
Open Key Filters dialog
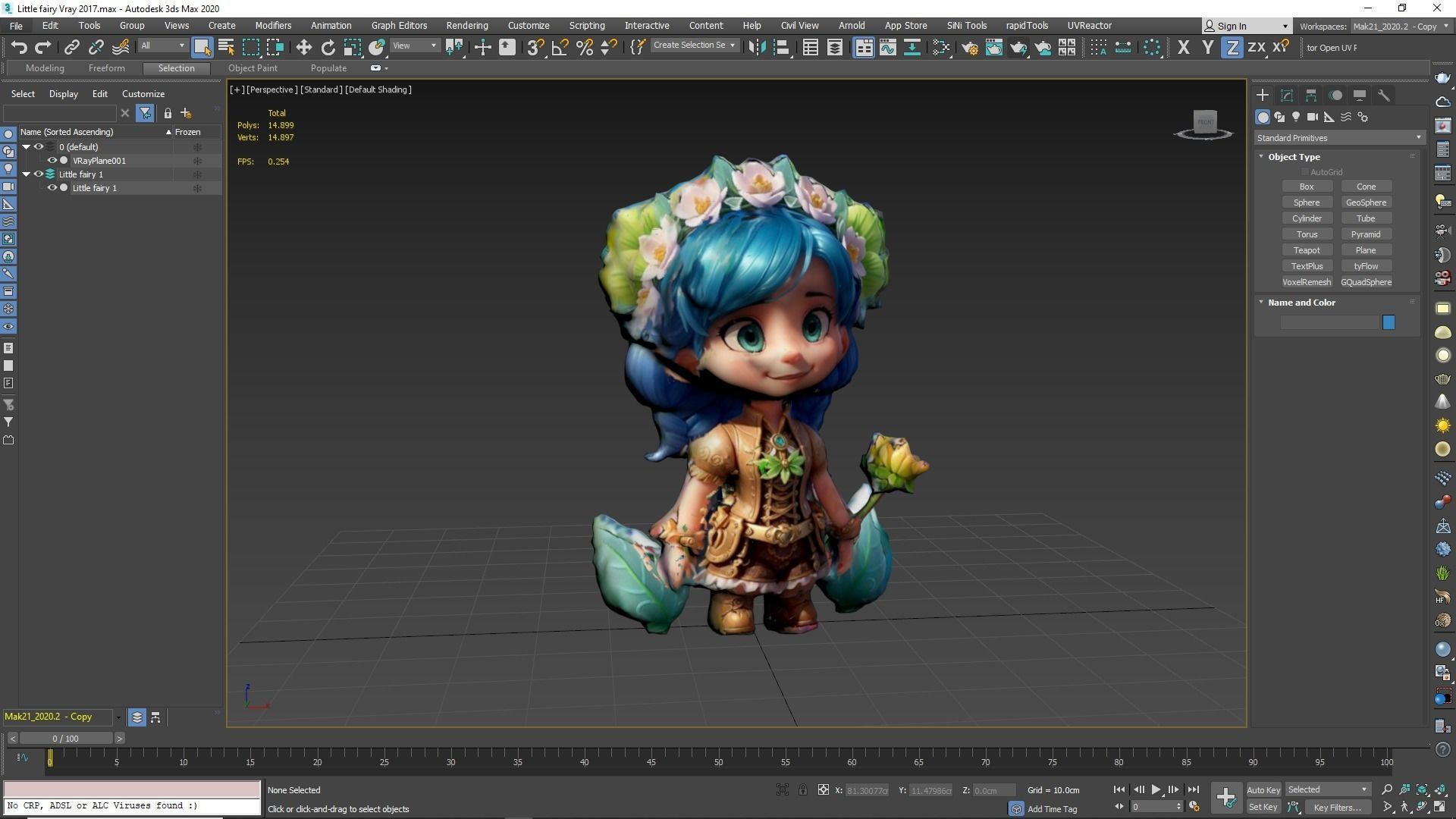[x=1338, y=807]
